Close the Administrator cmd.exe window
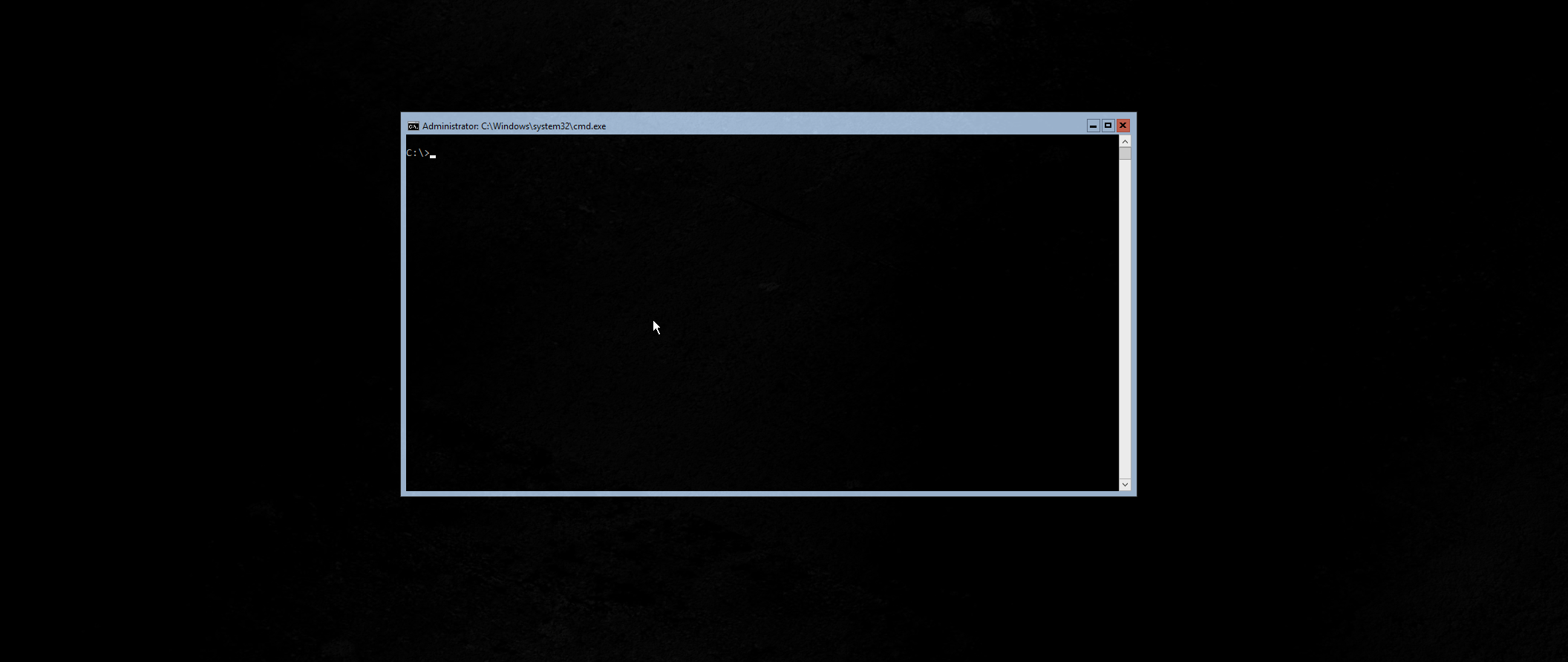 coord(1123,126)
